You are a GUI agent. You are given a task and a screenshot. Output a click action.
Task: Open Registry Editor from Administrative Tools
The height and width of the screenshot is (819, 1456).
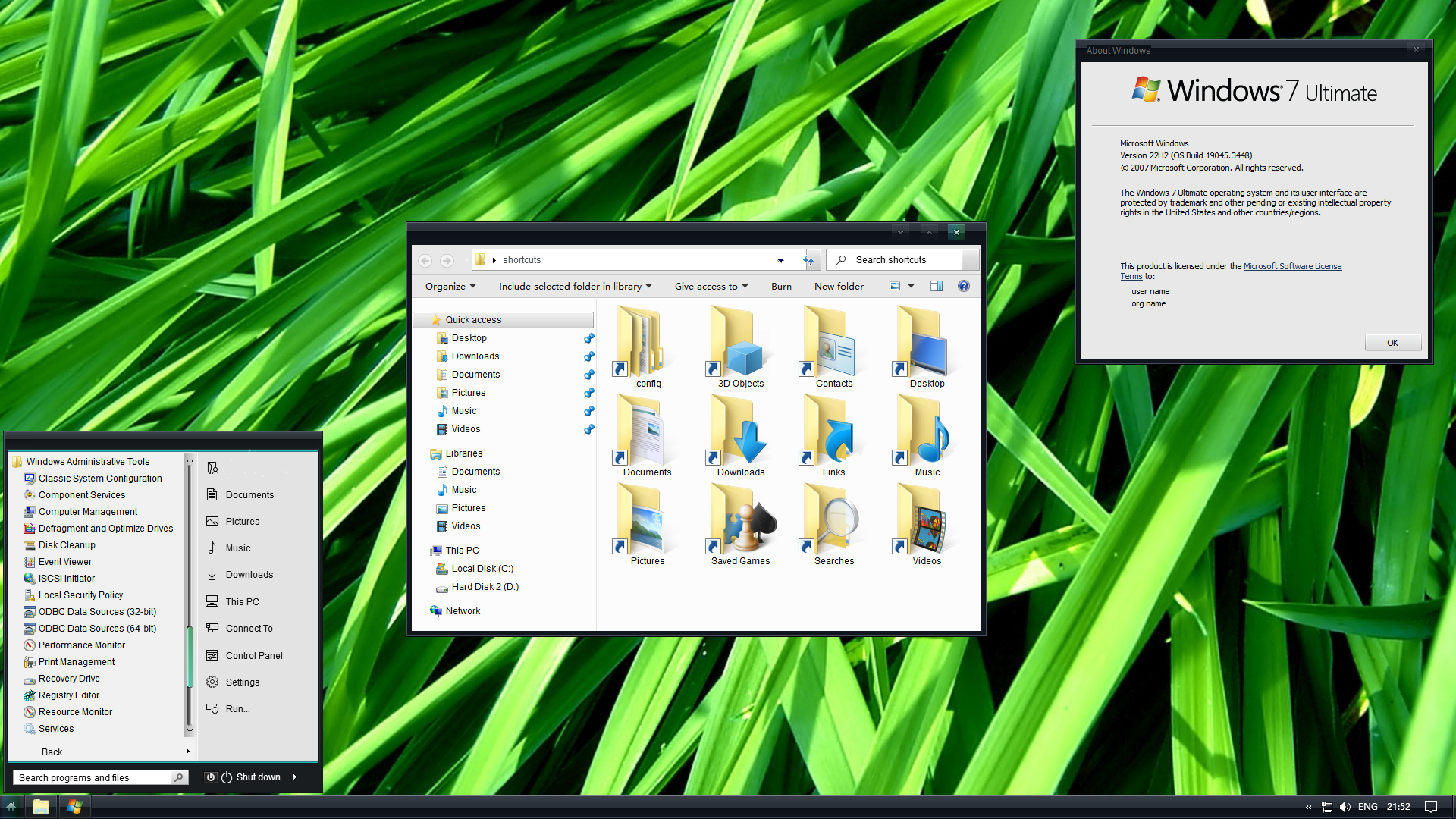pyautogui.click(x=68, y=695)
